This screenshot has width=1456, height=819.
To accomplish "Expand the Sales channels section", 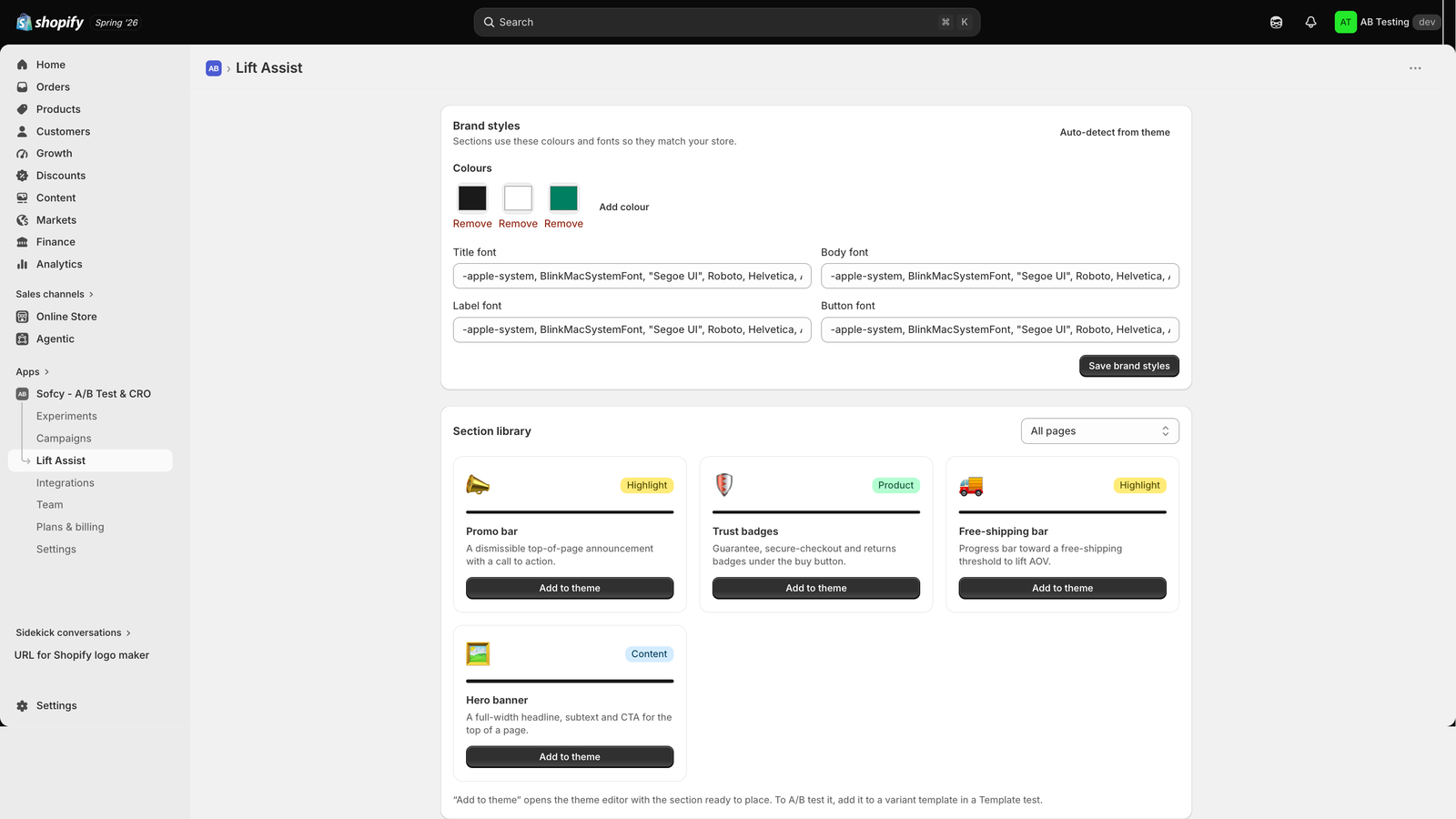I will pyautogui.click(x=55, y=294).
